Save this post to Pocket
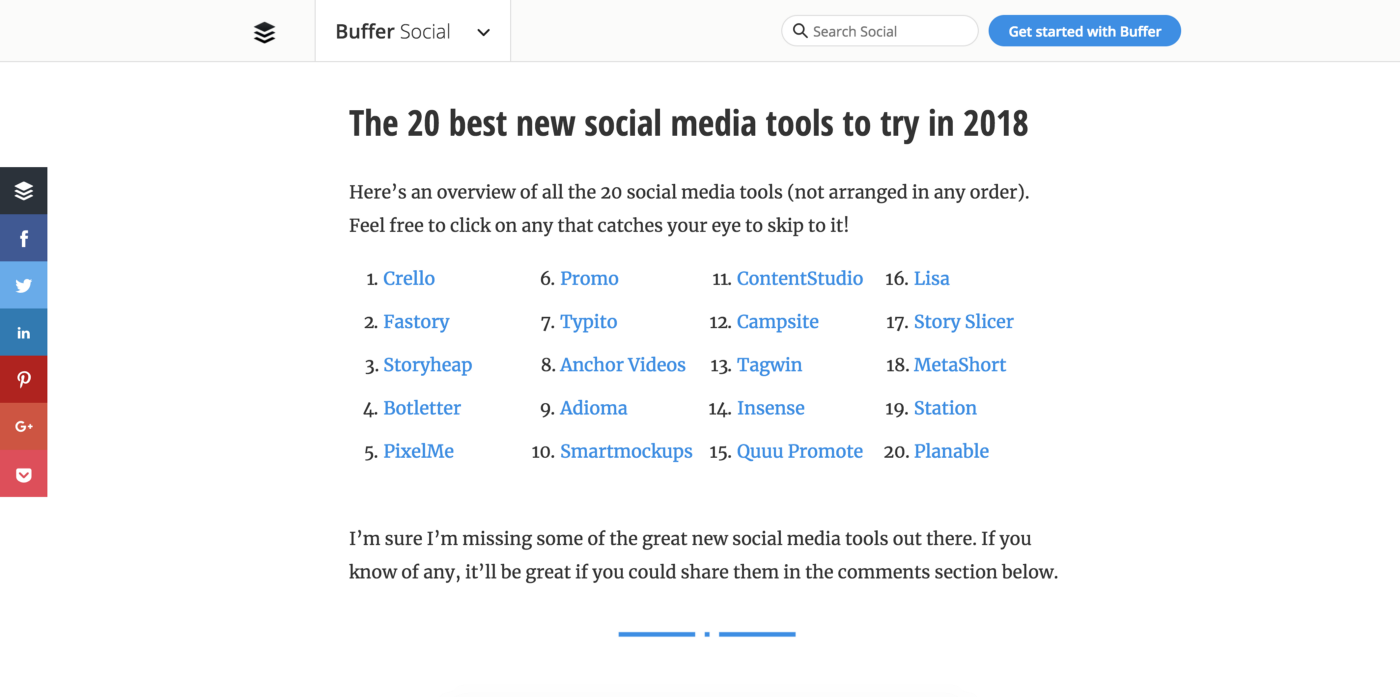The height and width of the screenshot is (697, 1400). 24,474
